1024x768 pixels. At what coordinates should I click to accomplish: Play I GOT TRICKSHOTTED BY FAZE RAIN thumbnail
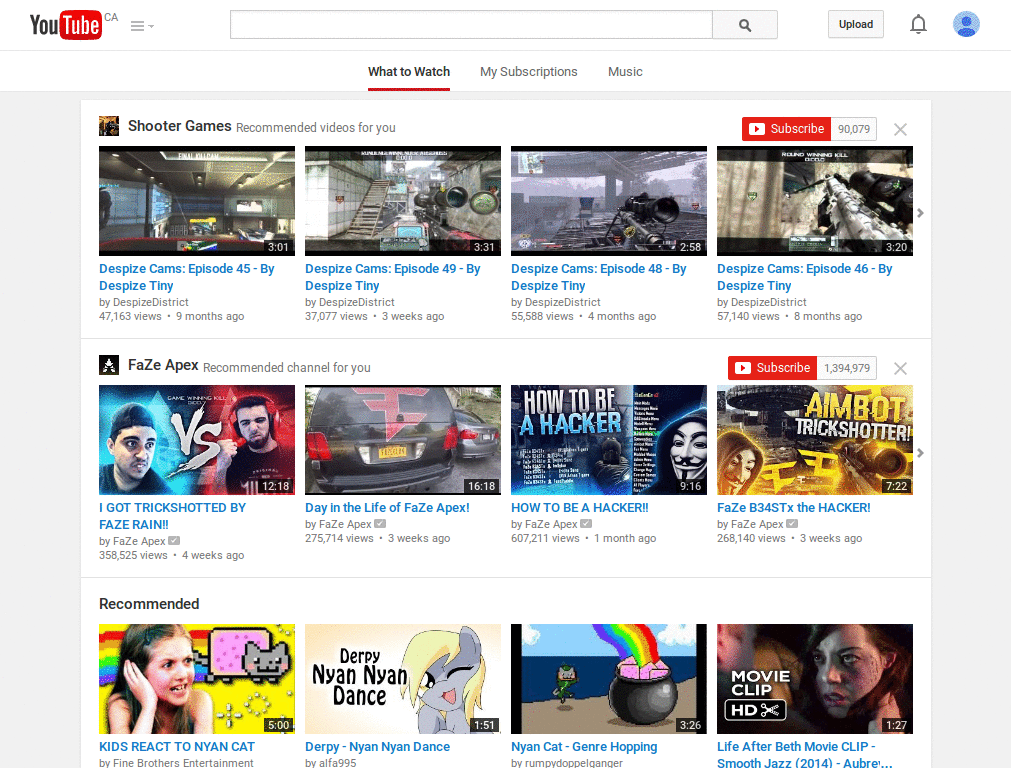197,440
